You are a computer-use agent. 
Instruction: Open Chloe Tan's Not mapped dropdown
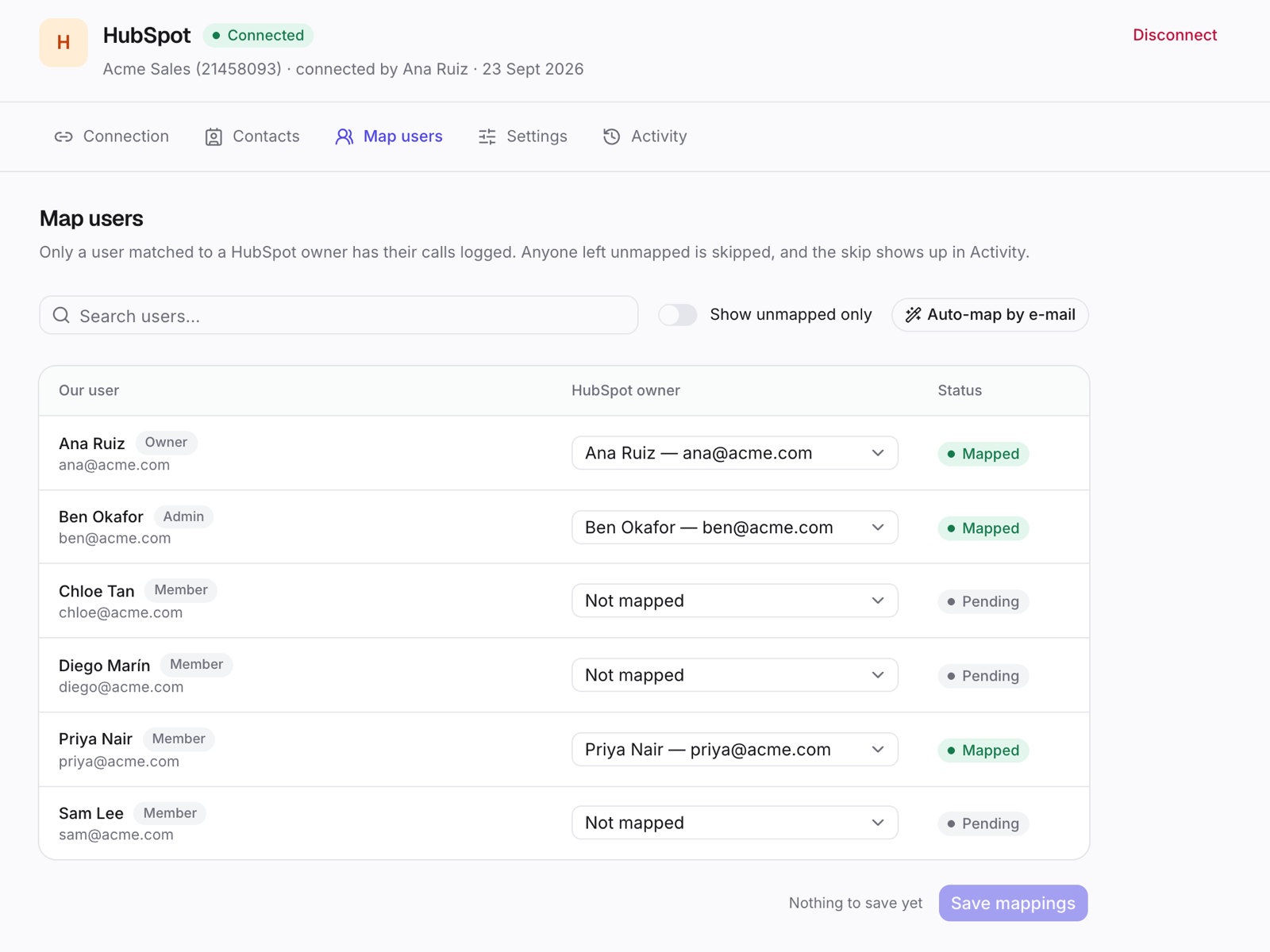[735, 601]
